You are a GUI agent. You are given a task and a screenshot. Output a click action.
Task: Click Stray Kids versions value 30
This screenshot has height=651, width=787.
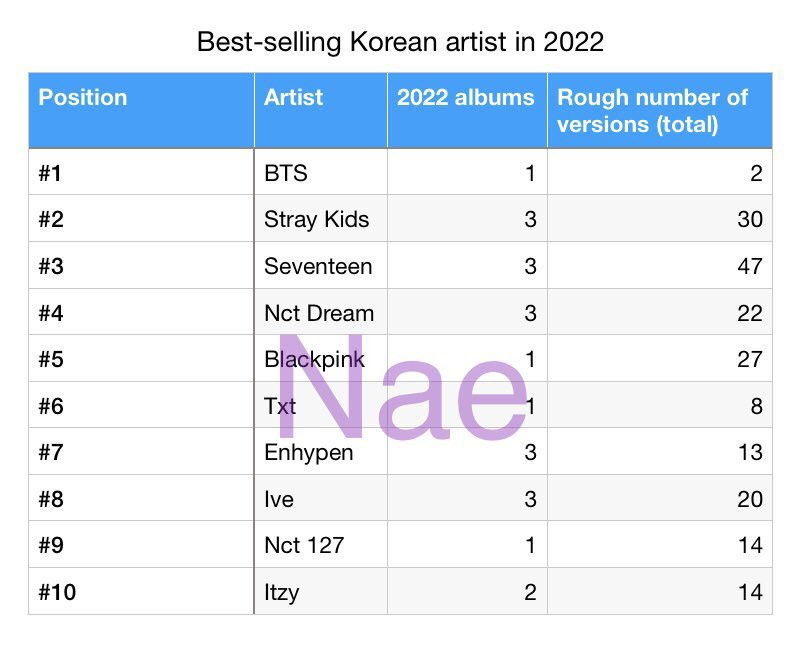tap(660, 219)
